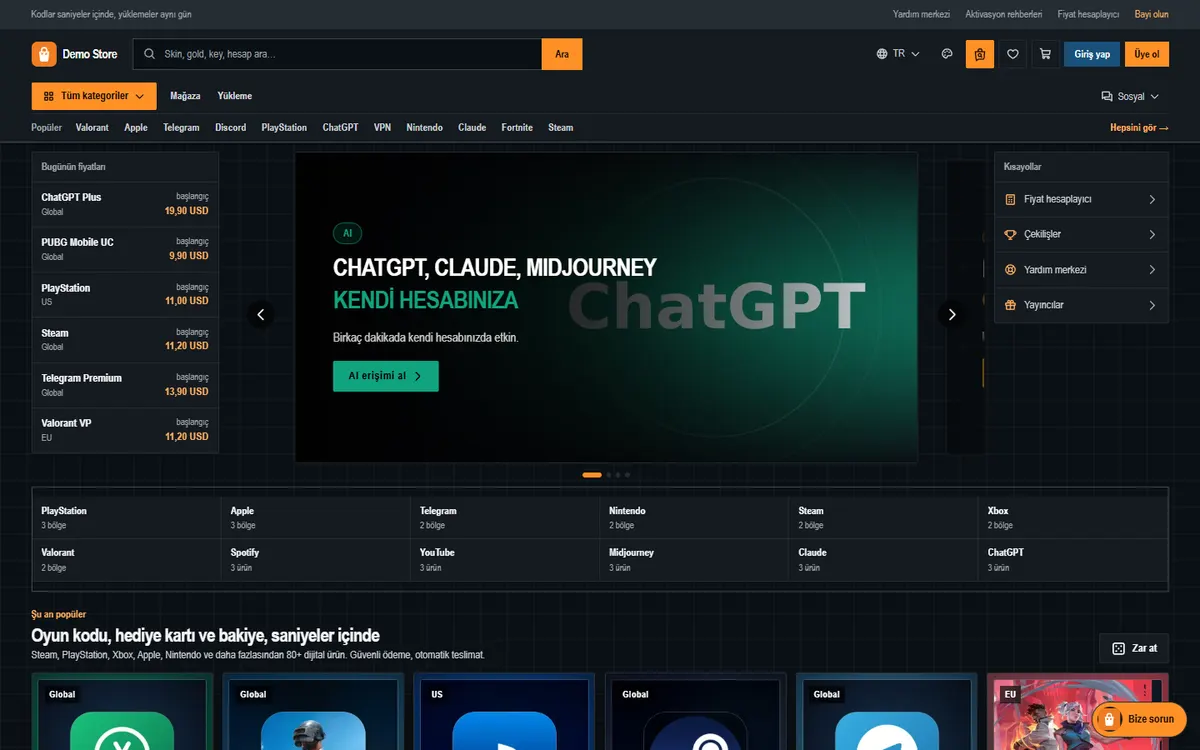Click the trophy icon beside Çekilişler
The image size is (1200, 750).
click(1010, 234)
